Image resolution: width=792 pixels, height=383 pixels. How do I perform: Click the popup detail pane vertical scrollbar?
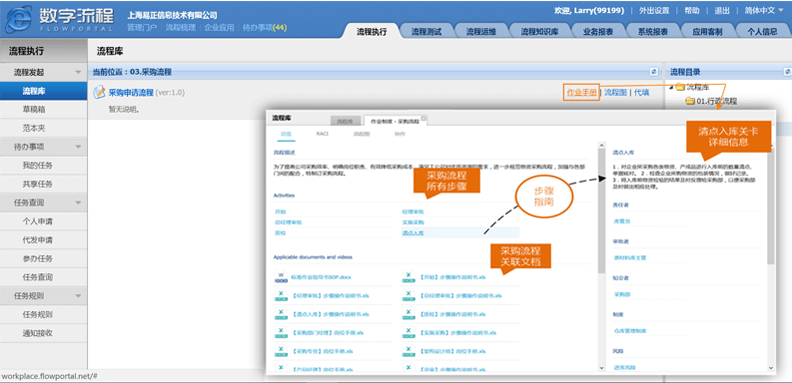tap(770, 205)
